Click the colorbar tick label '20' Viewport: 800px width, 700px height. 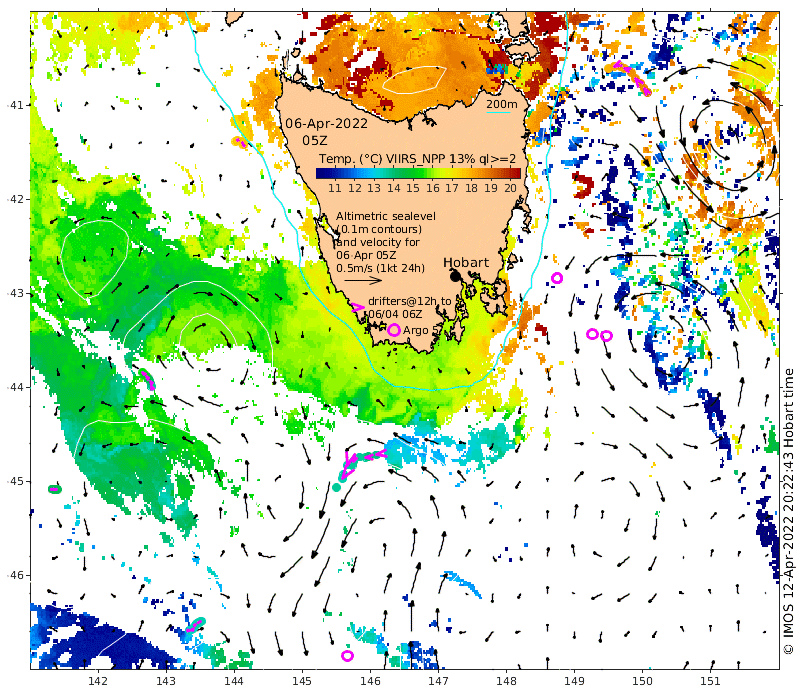[x=510, y=188]
